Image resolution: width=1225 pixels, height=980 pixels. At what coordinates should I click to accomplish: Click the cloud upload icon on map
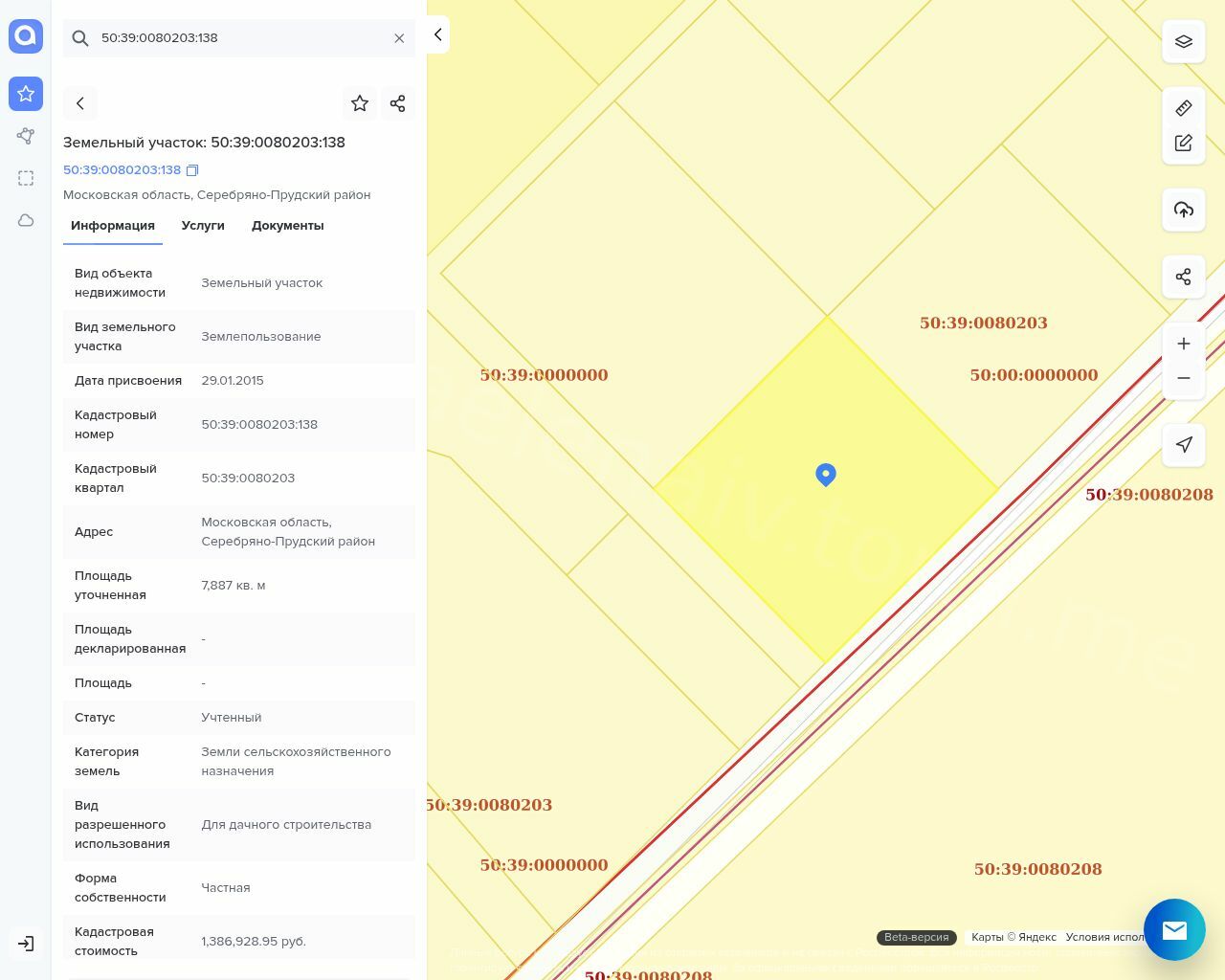pyautogui.click(x=1183, y=210)
